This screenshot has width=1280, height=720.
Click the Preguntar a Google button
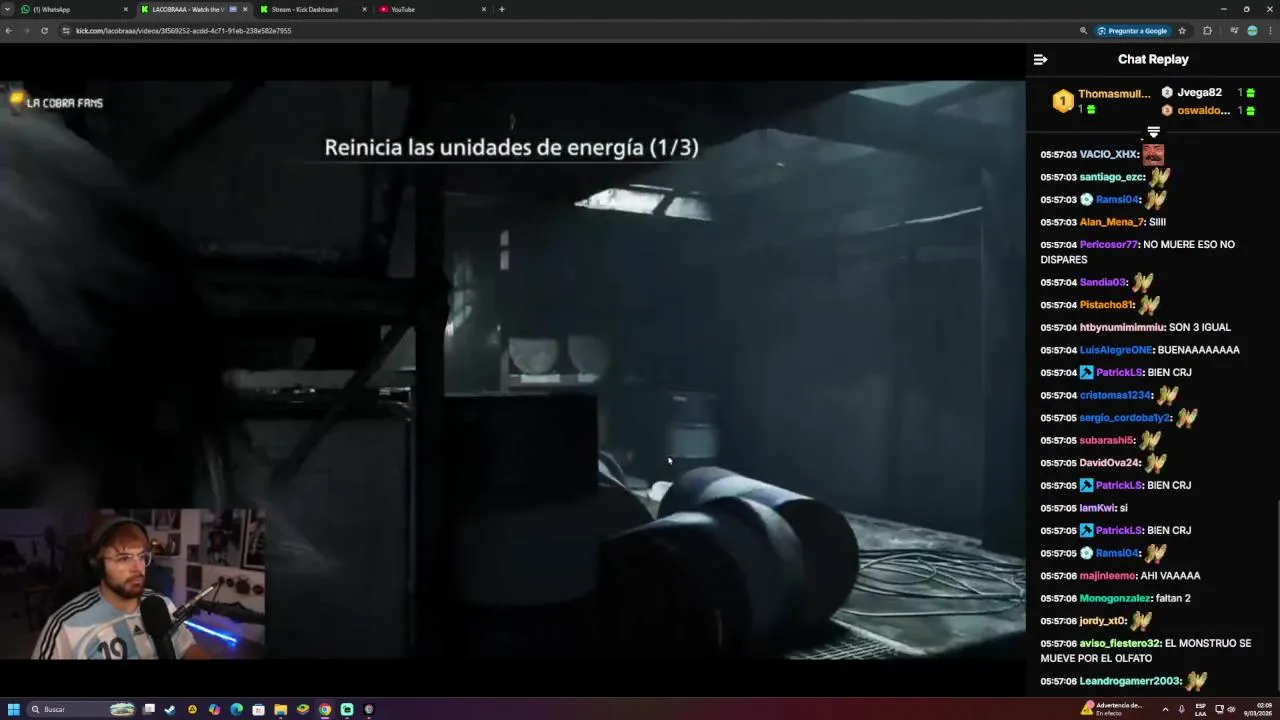[x=1132, y=31]
